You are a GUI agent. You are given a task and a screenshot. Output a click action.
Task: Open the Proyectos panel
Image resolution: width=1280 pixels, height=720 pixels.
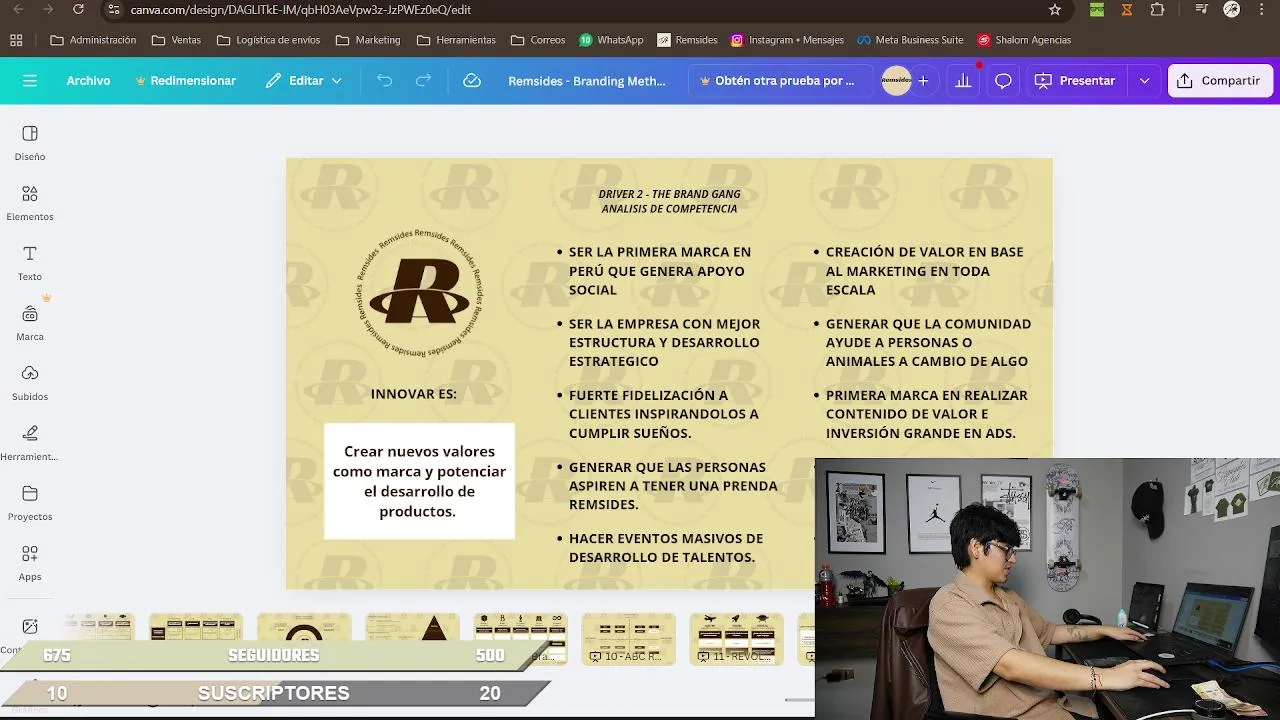[30, 503]
